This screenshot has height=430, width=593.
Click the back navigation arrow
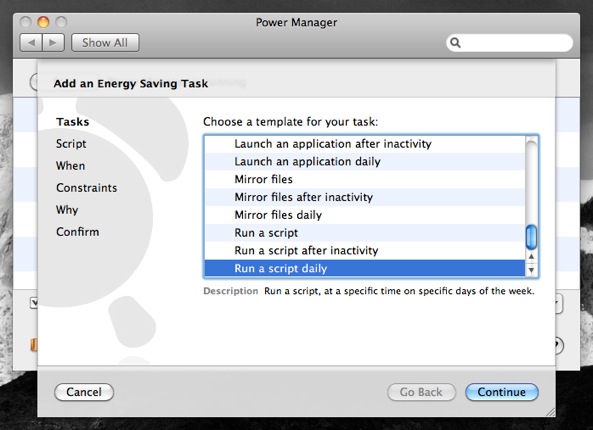[31, 43]
